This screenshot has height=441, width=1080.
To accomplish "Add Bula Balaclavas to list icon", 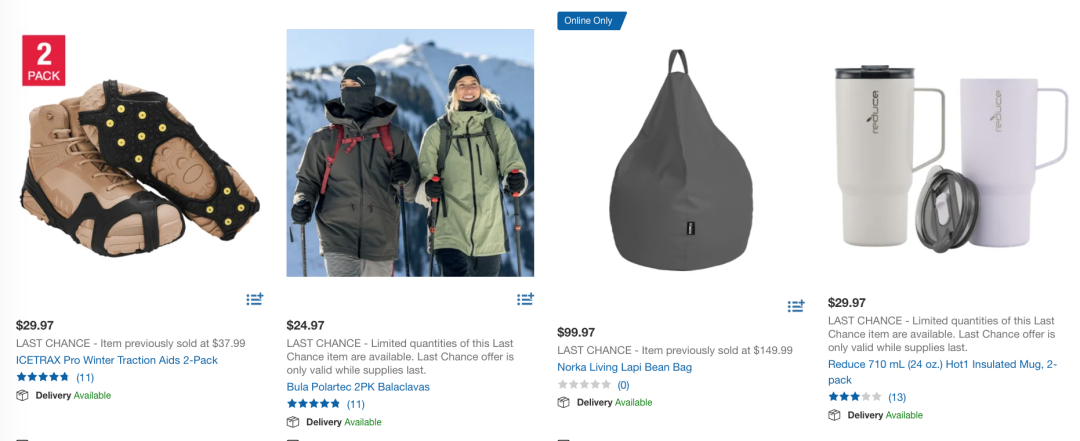I will tap(526, 299).
